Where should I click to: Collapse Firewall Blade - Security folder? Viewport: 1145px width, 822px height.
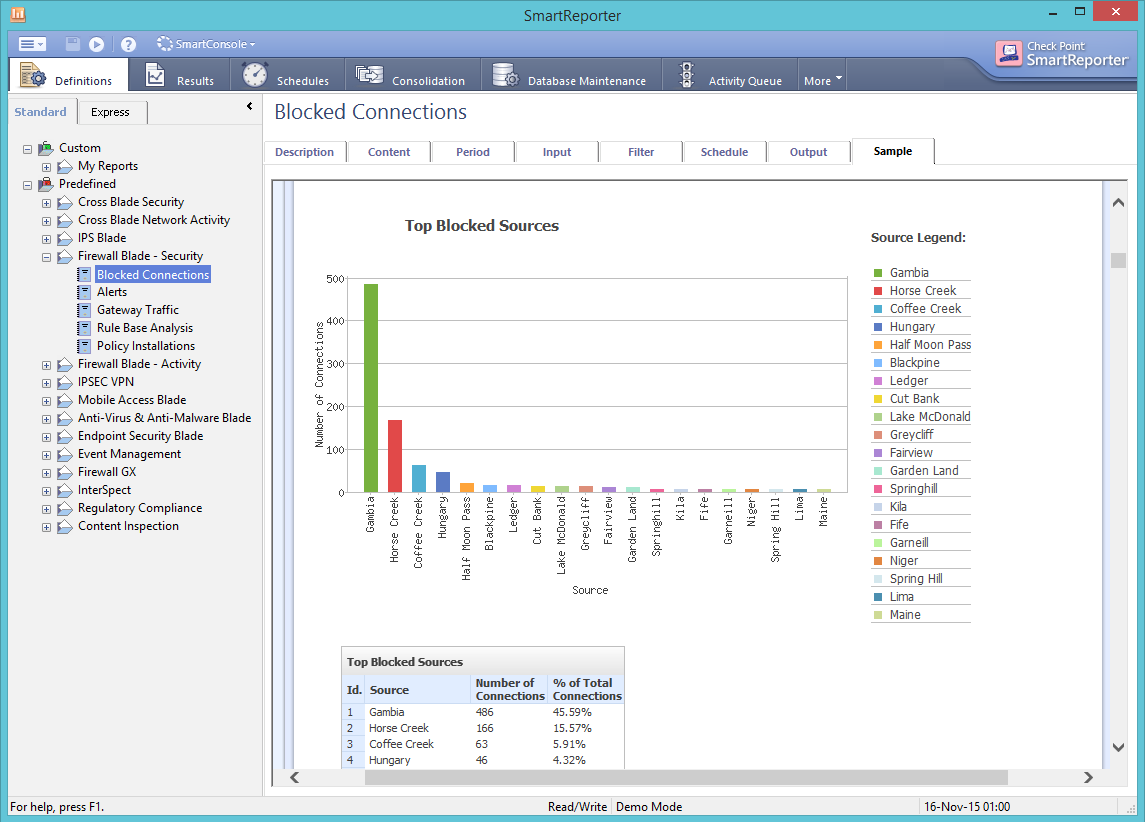[x=47, y=257]
